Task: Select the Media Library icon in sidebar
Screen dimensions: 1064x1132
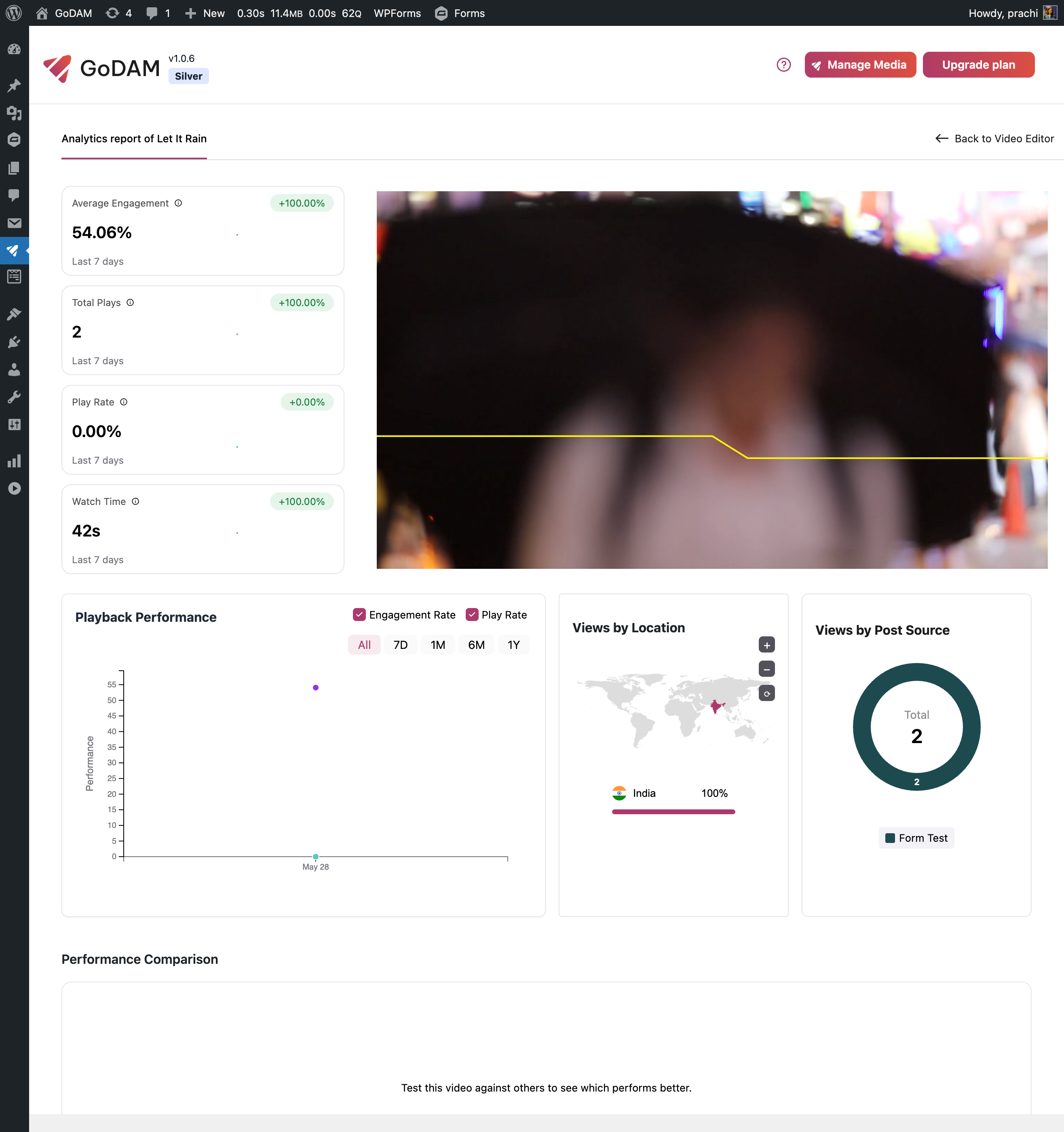Action: pos(14,113)
